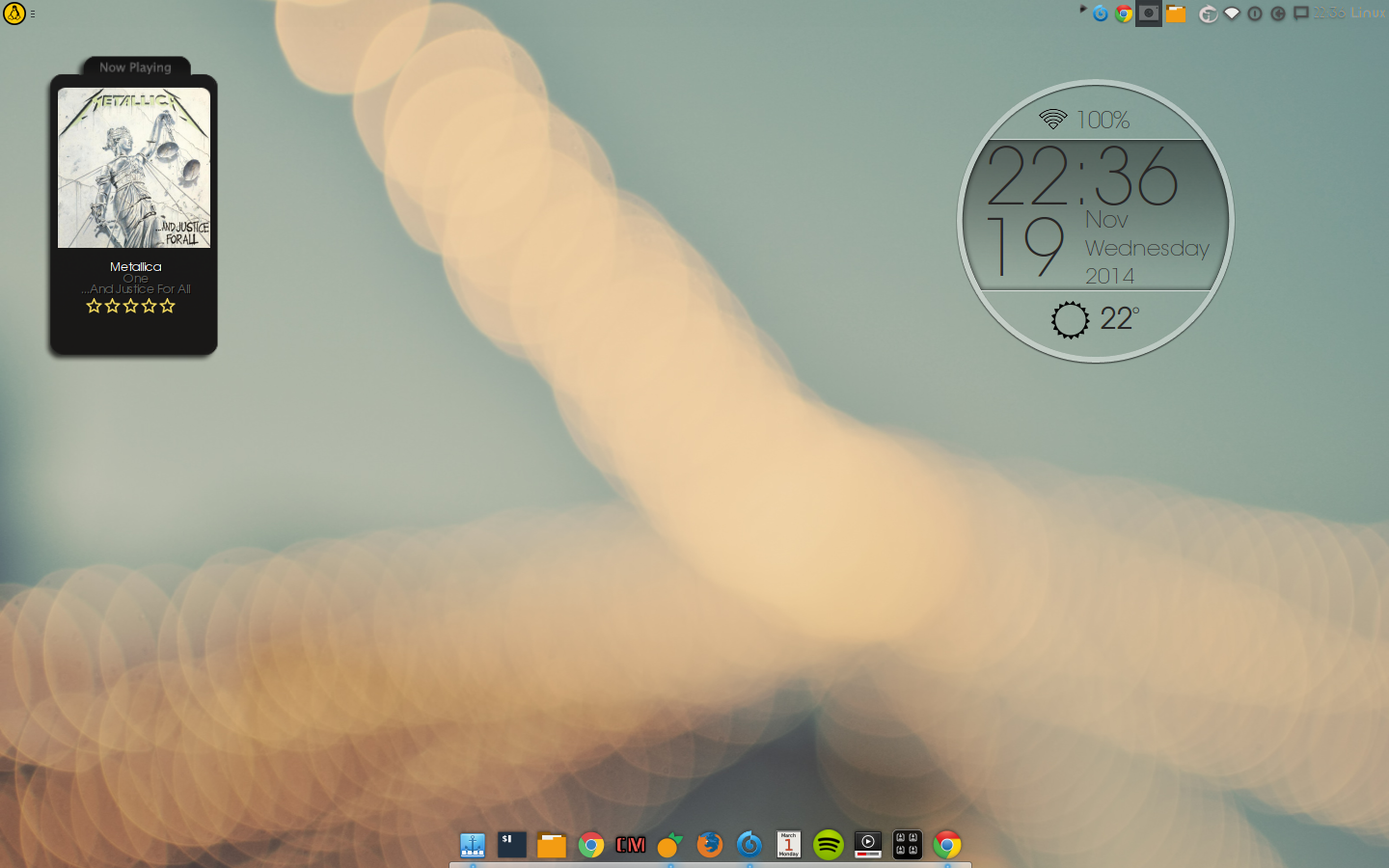This screenshot has height=868, width=1389.
Task: Launch Spotify from the dock
Action: [x=829, y=845]
